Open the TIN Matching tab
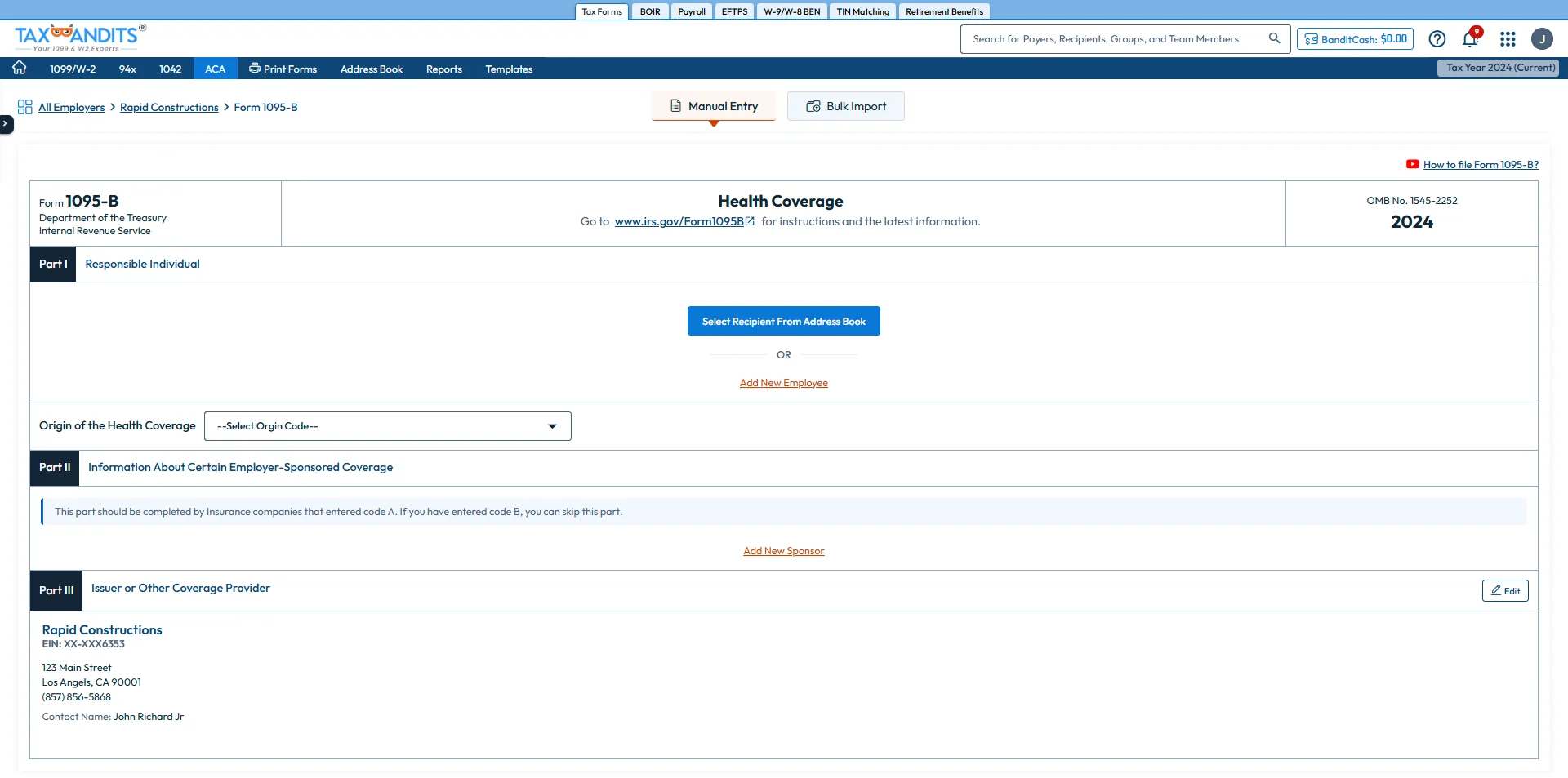The height and width of the screenshot is (778, 1568). 862,11
